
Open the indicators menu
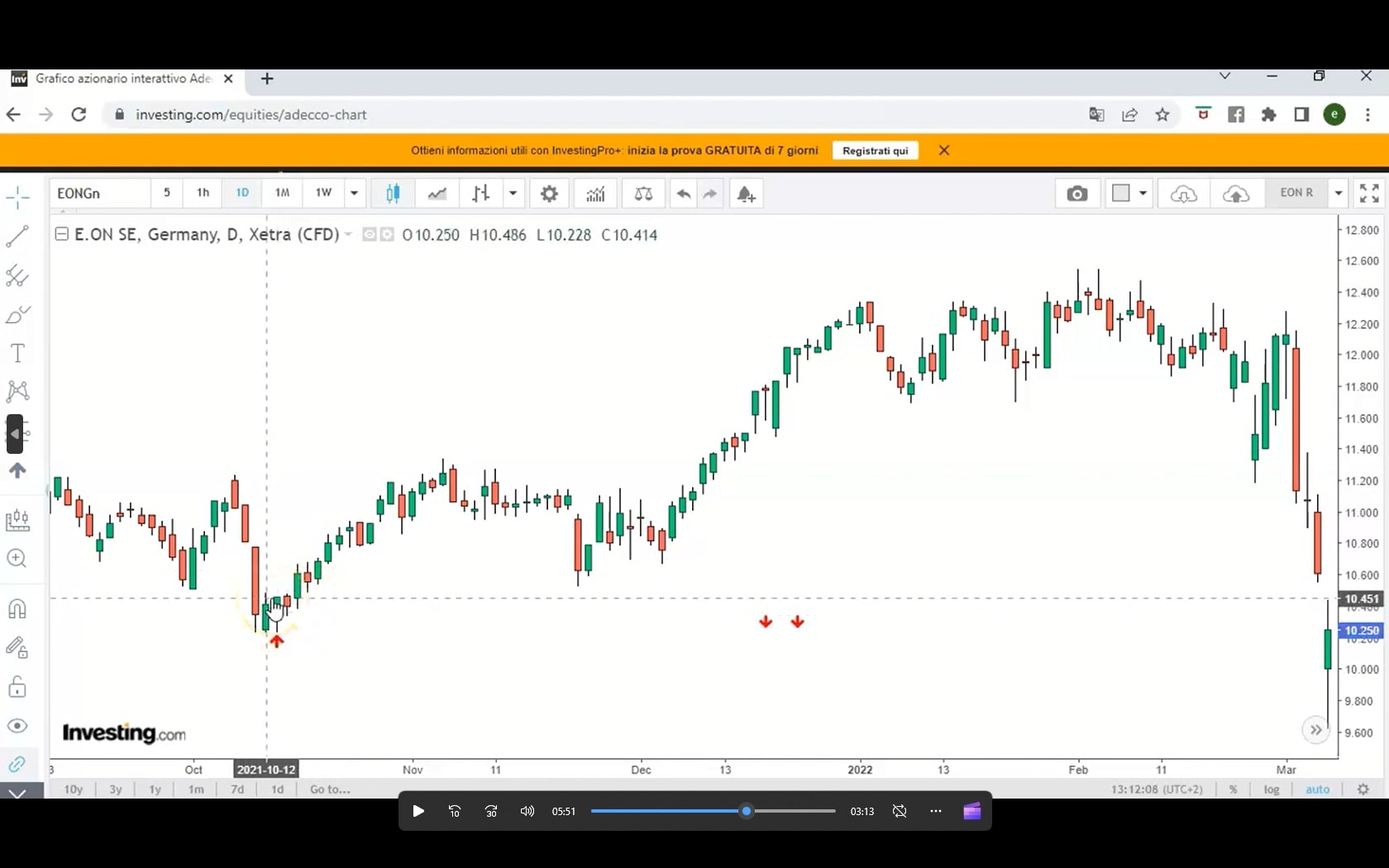click(595, 193)
